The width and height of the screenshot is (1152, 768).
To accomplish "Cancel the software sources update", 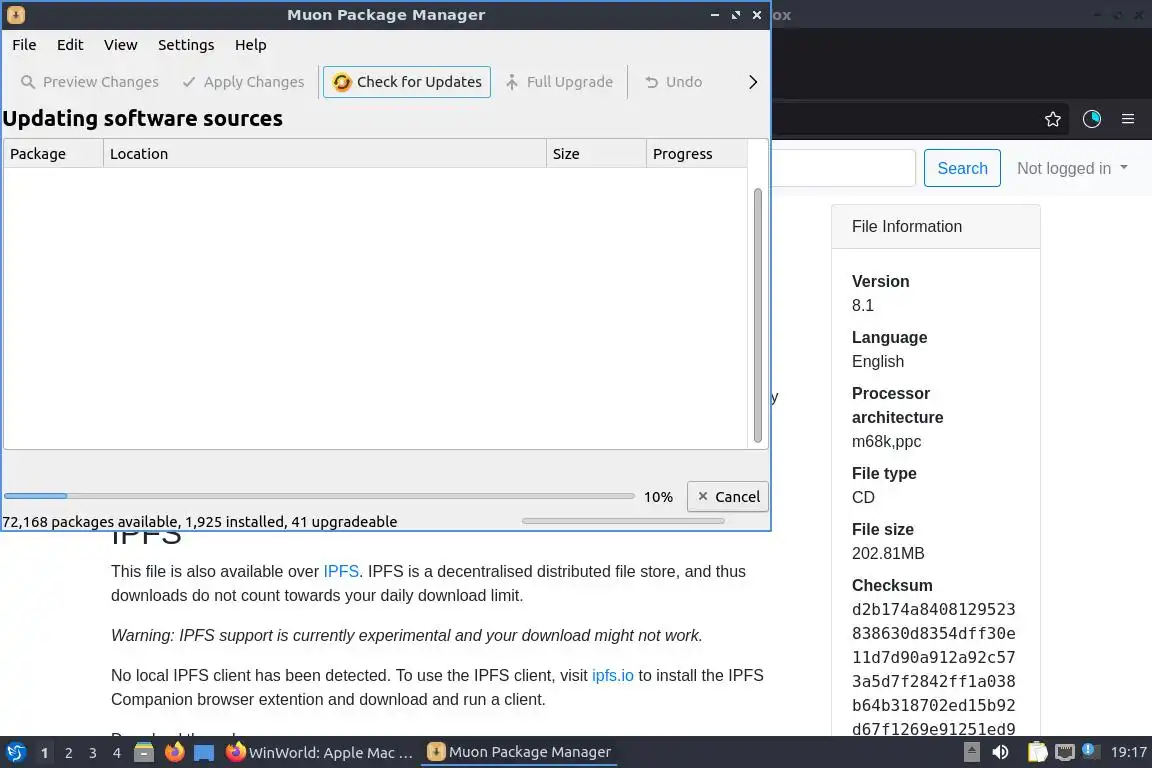I will (x=728, y=497).
